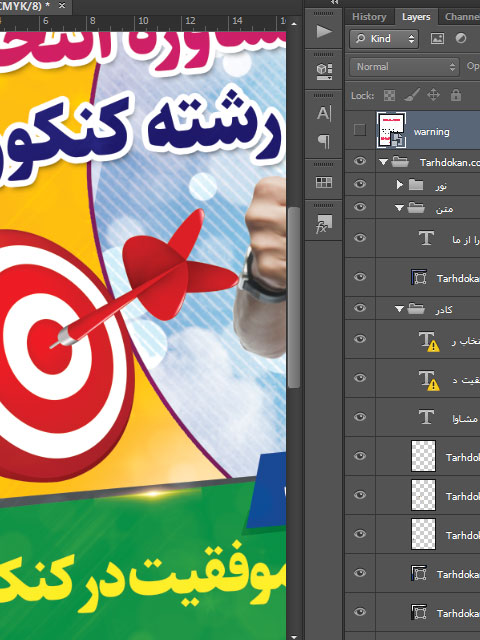
Task: Hide the 'مشاوا' text layer
Action: [x=360, y=417]
